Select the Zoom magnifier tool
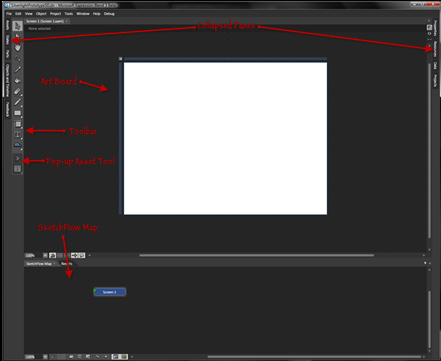This screenshot has height=361, width=441. [18, 59]
